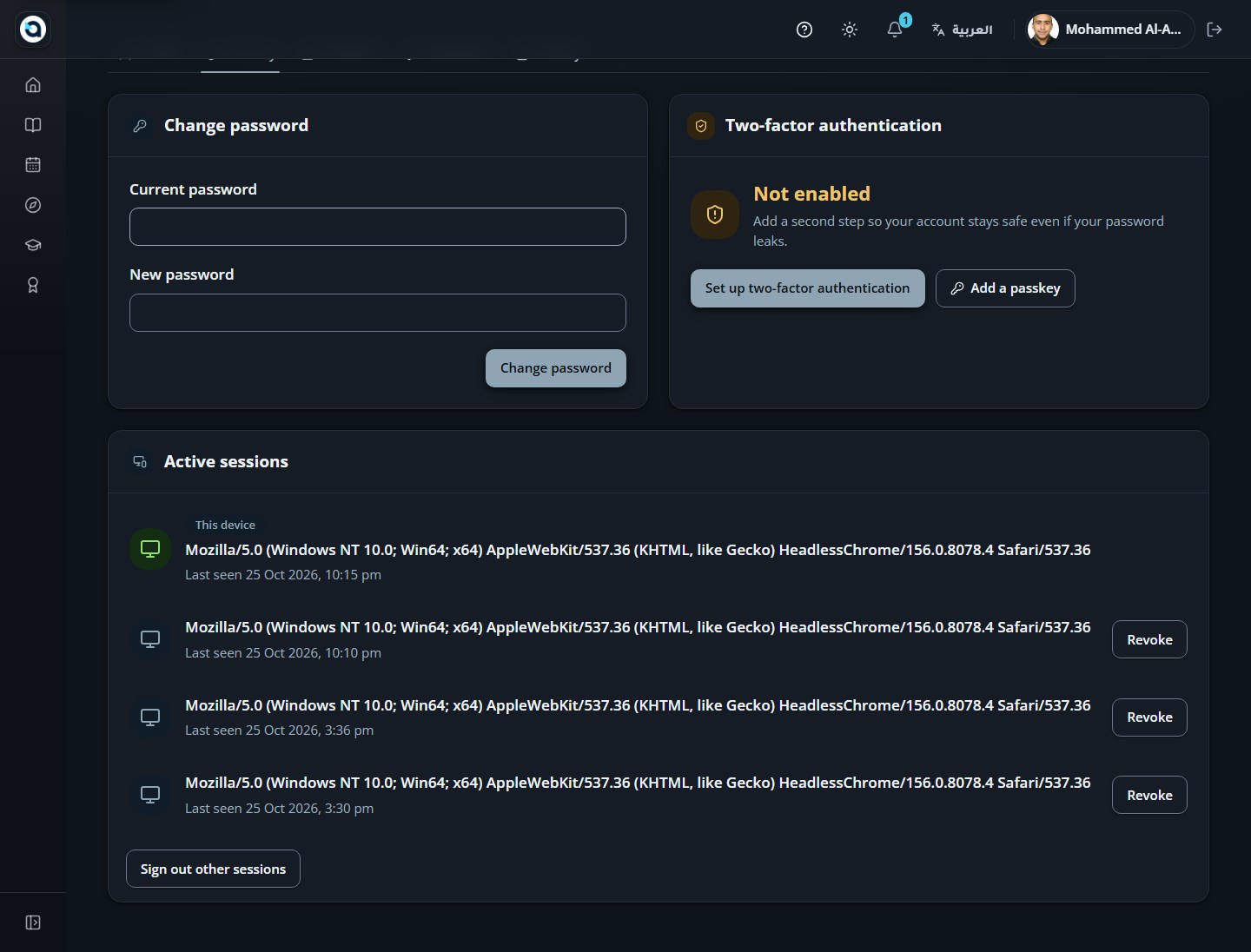This screenshot has height=952, width=1251.
Task: Click the monitor icon of 3:36 pm session
Action: pos(150,717)
